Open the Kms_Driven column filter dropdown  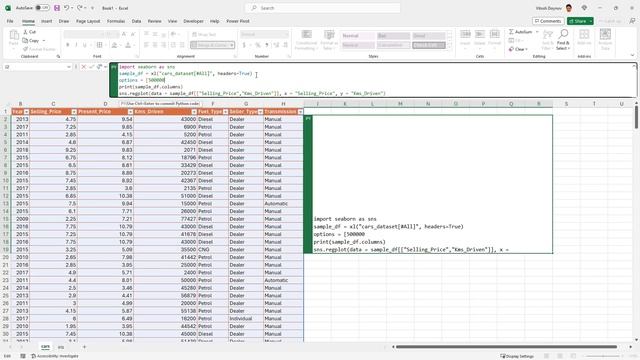[x=194, y=111]
